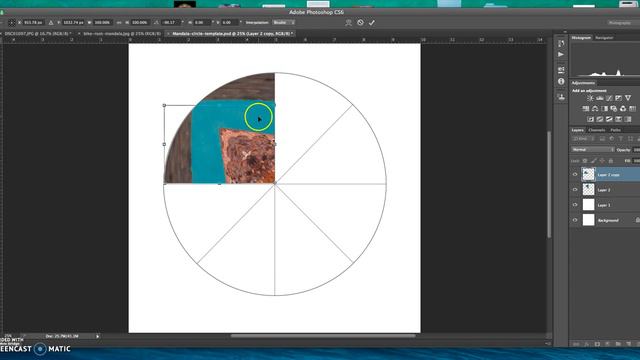Viewport: 640px width, 360px height.
Task: Select the Histogram tab
Action: [x=581, y=38]
